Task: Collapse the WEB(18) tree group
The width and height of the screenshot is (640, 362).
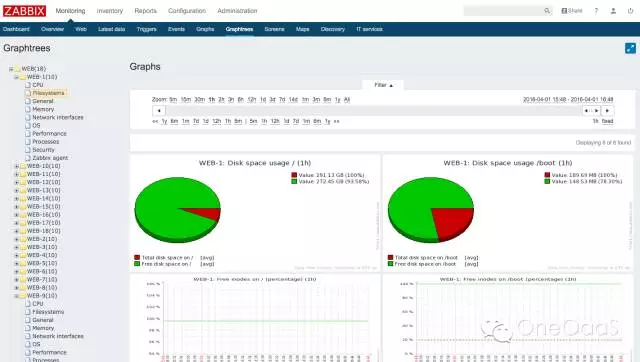Action: [11, 69]
